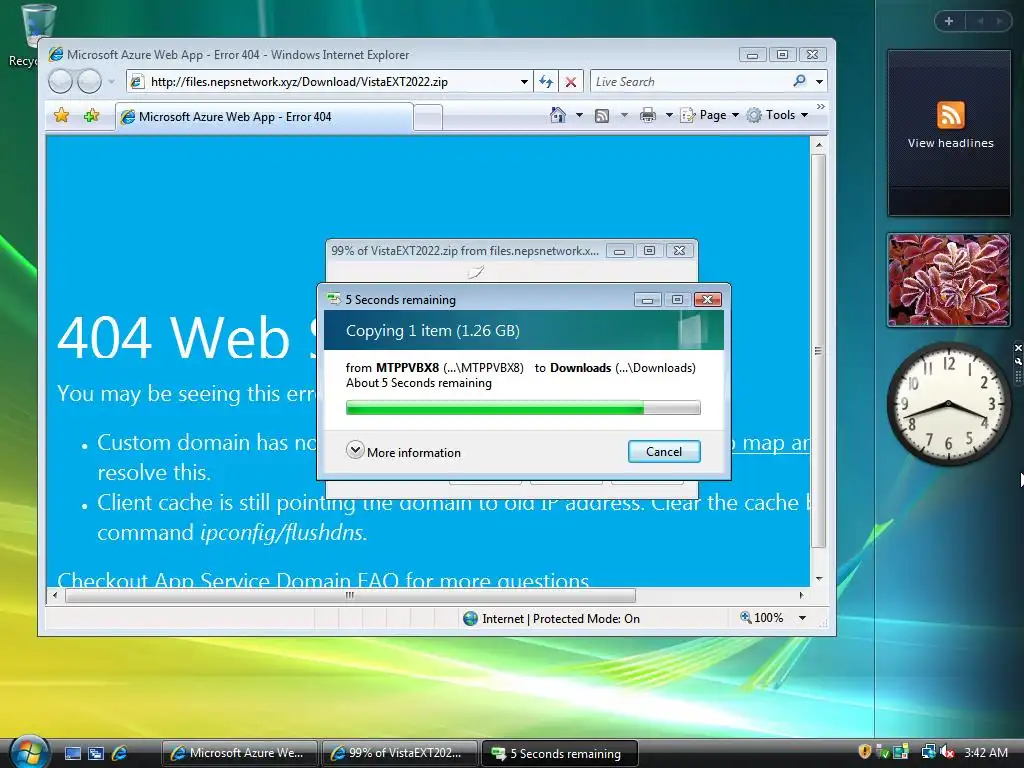This screenshot has height=768, width=1024.
Task: Expand More information in copy dialog
Action: click(x=404, y=451)
